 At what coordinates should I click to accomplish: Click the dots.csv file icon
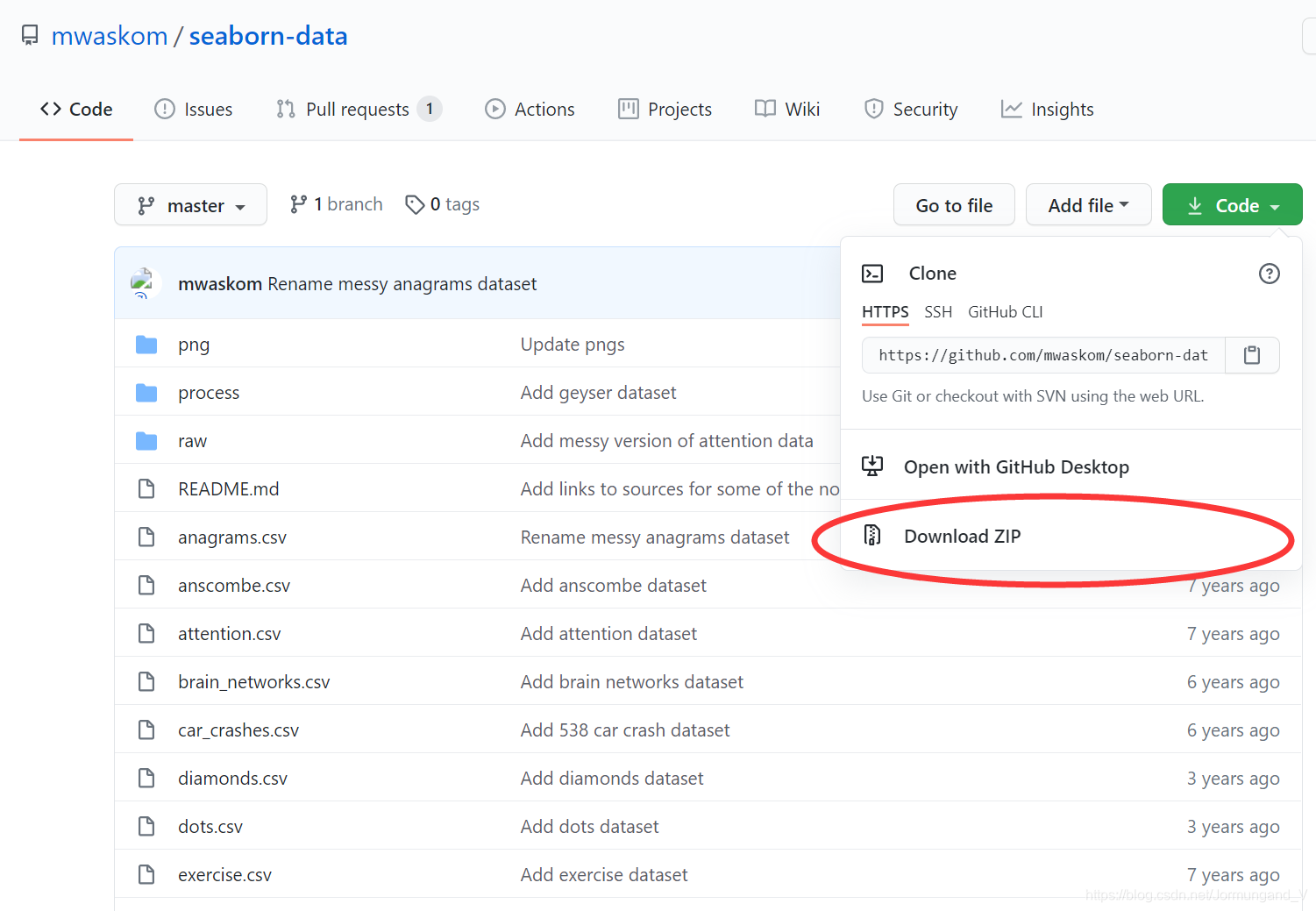coord(146,826)
